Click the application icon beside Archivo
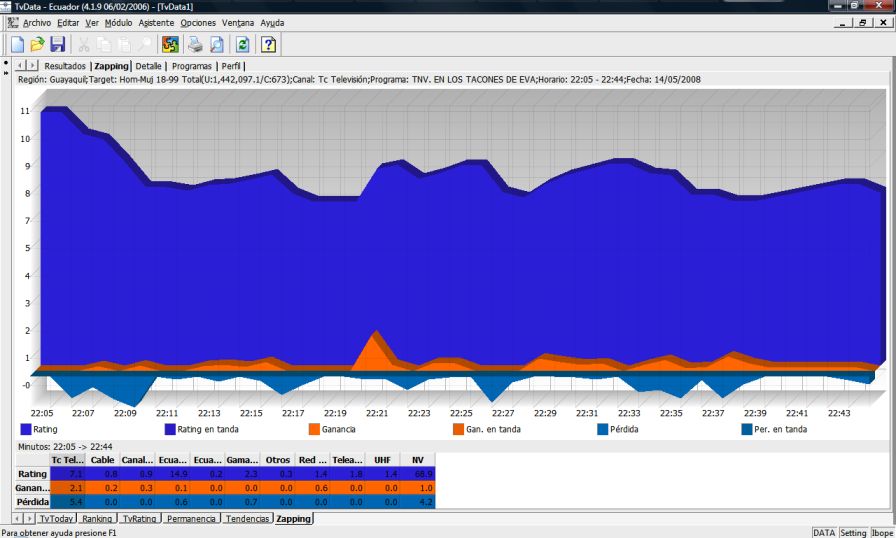 (13, 23)
